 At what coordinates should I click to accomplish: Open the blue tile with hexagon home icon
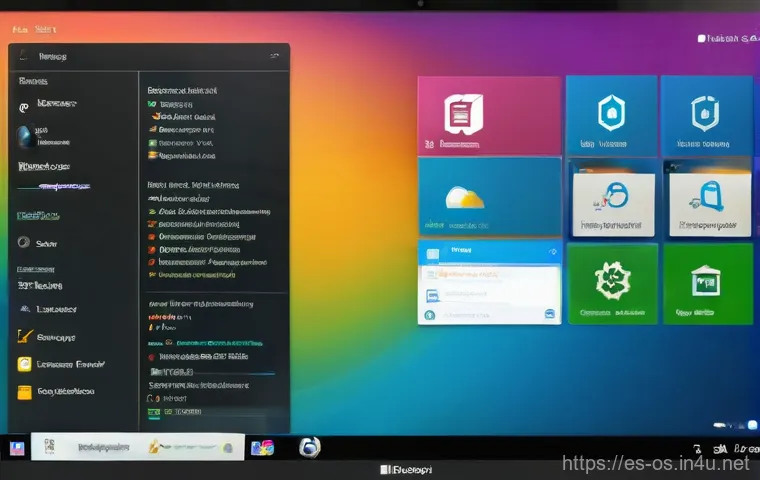pyautogui.click(x=611, y=115)
